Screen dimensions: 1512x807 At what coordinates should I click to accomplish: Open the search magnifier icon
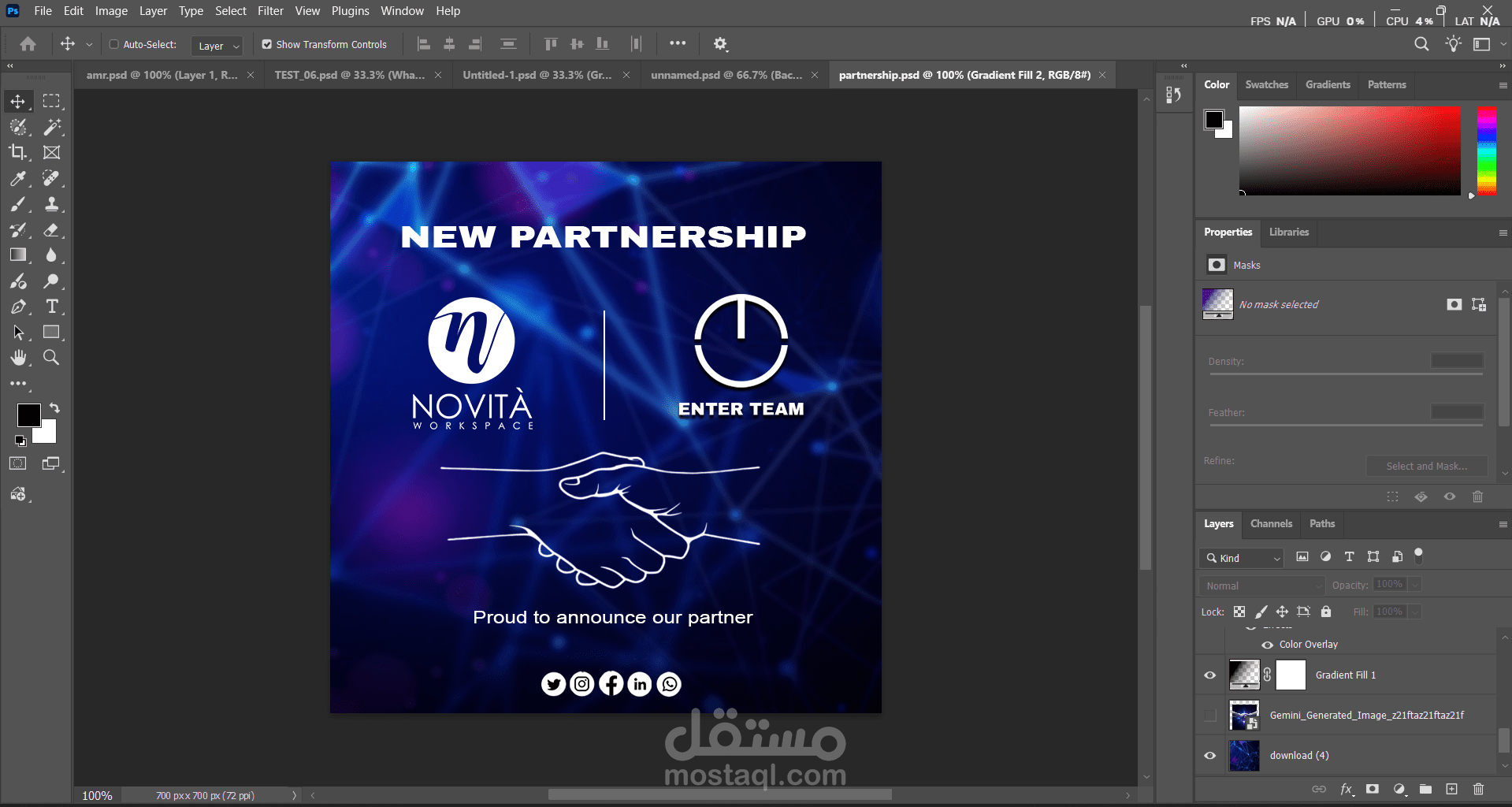pos(1421,44)
